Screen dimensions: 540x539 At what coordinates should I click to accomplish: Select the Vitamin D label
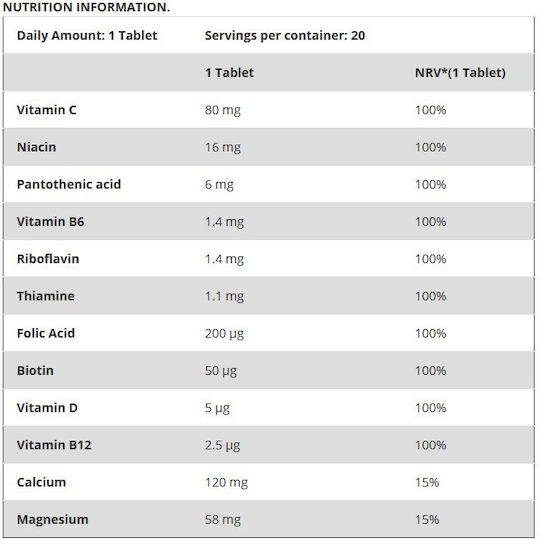(47, 408)
